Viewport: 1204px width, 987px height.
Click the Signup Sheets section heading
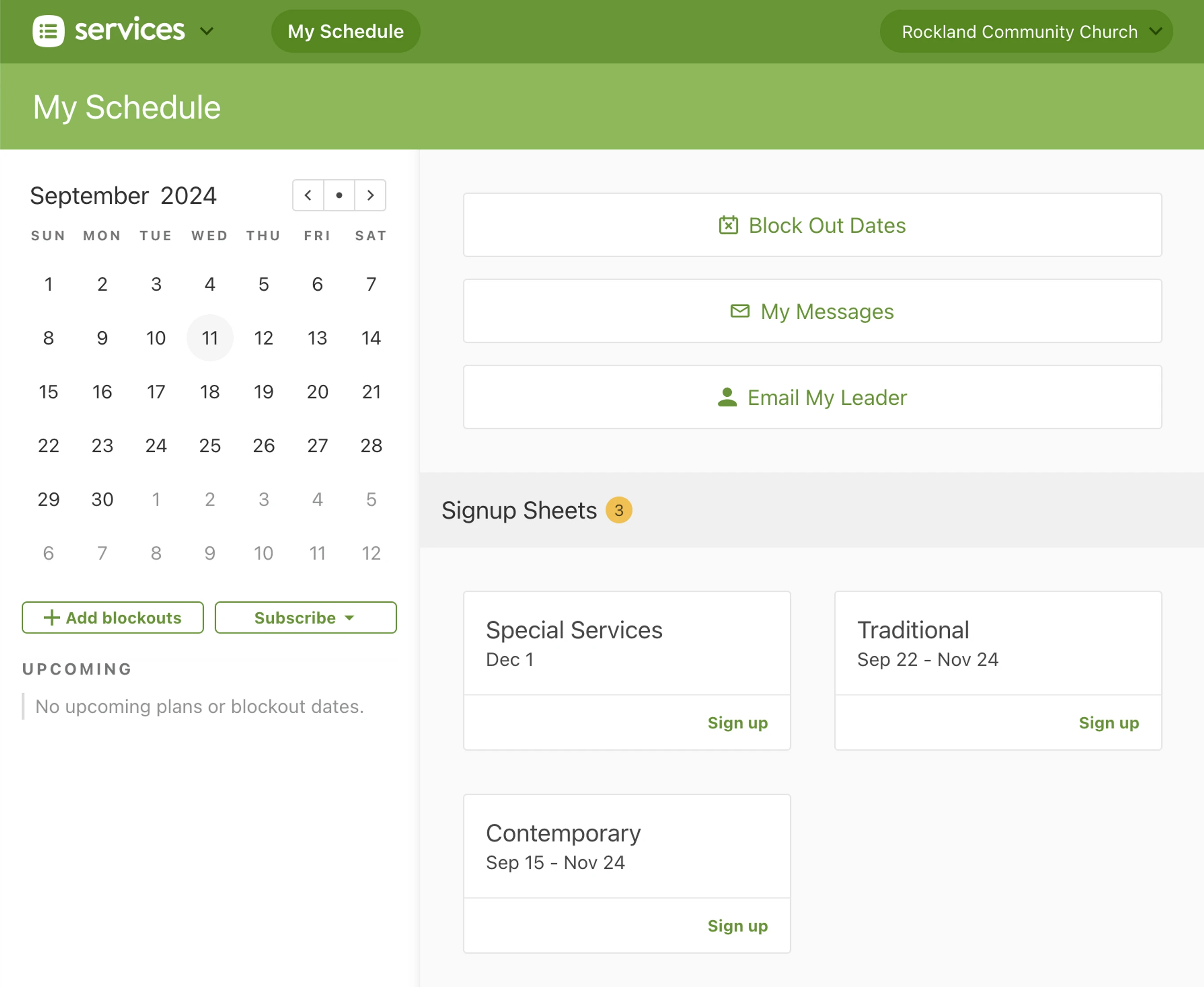(519, 510)
